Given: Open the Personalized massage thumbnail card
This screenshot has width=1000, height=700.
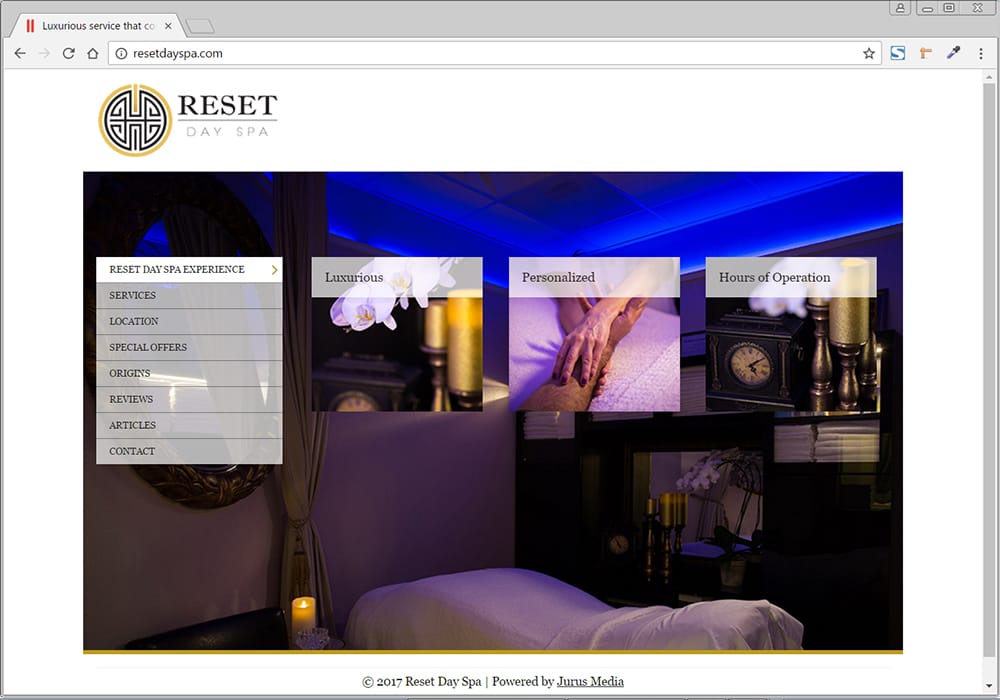Looking at the screenshot, I should point(594,334).
